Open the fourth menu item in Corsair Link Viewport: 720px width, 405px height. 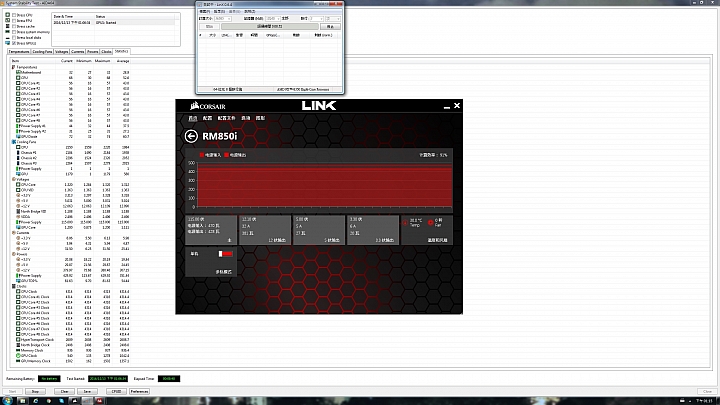pyautogui.click(x=246, y=118)
